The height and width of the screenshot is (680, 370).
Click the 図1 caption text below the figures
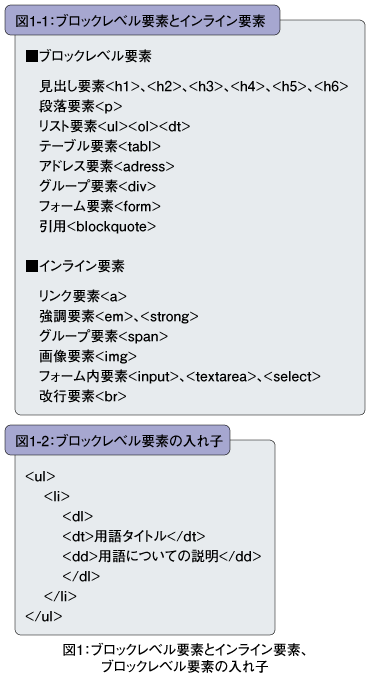pos(185,658)
